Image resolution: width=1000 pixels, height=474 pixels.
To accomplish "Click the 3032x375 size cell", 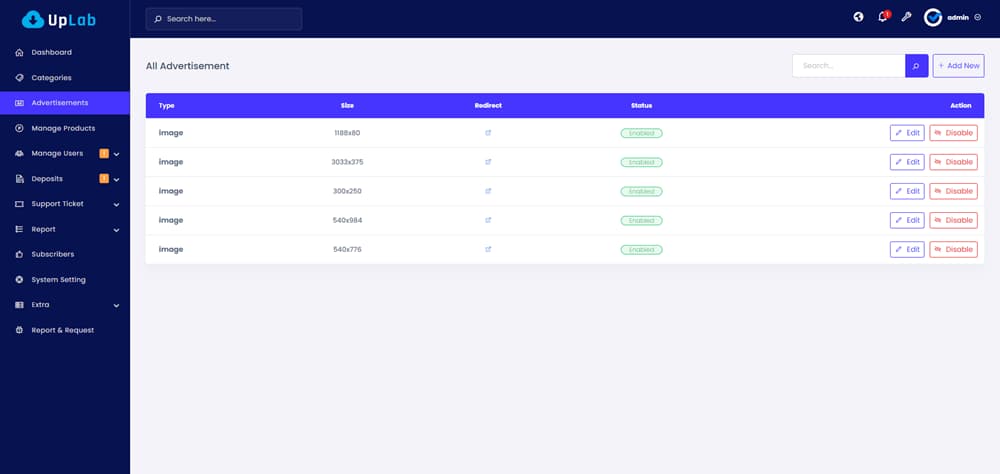I will click(347, 162).
